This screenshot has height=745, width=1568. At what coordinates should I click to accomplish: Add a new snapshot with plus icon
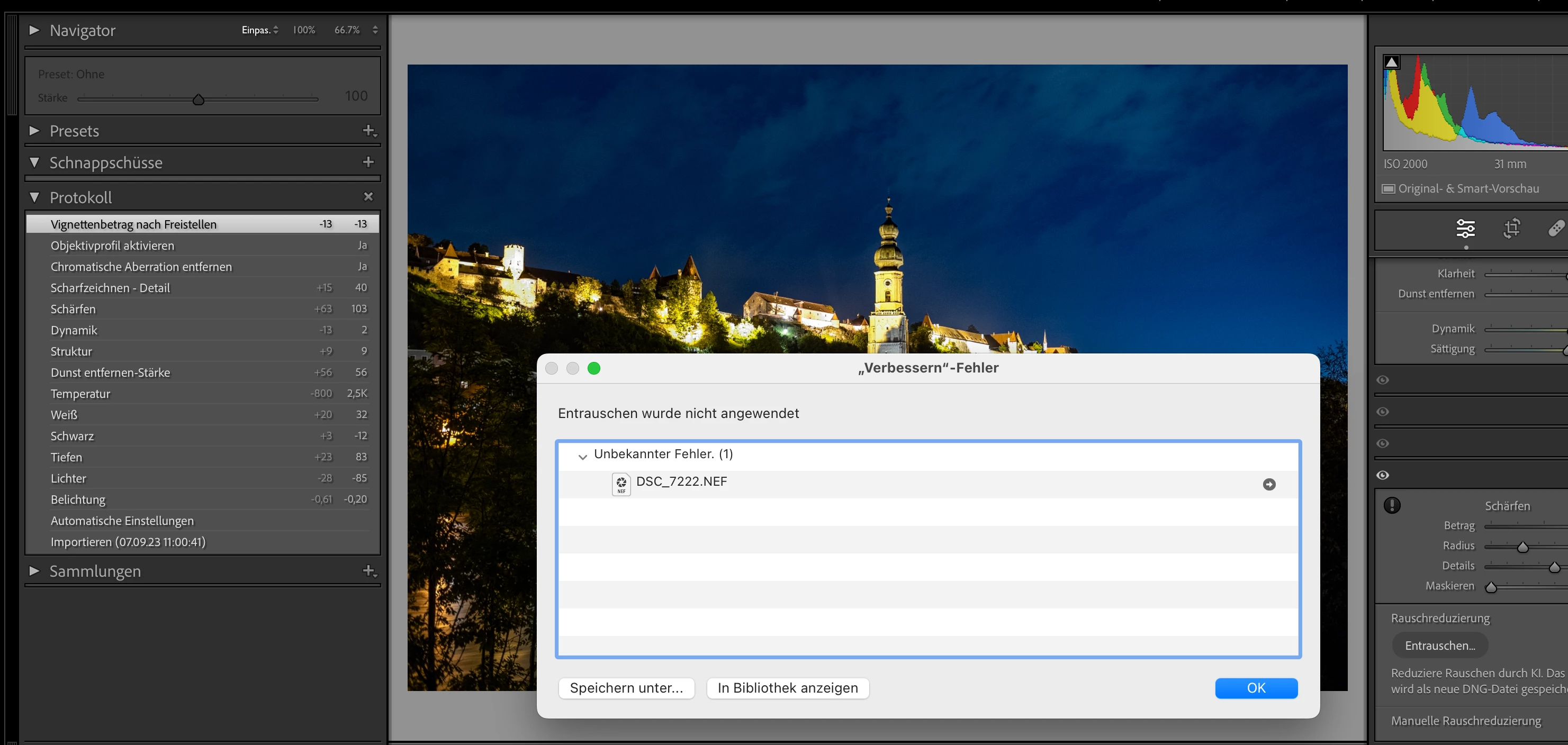pos(368,162)
